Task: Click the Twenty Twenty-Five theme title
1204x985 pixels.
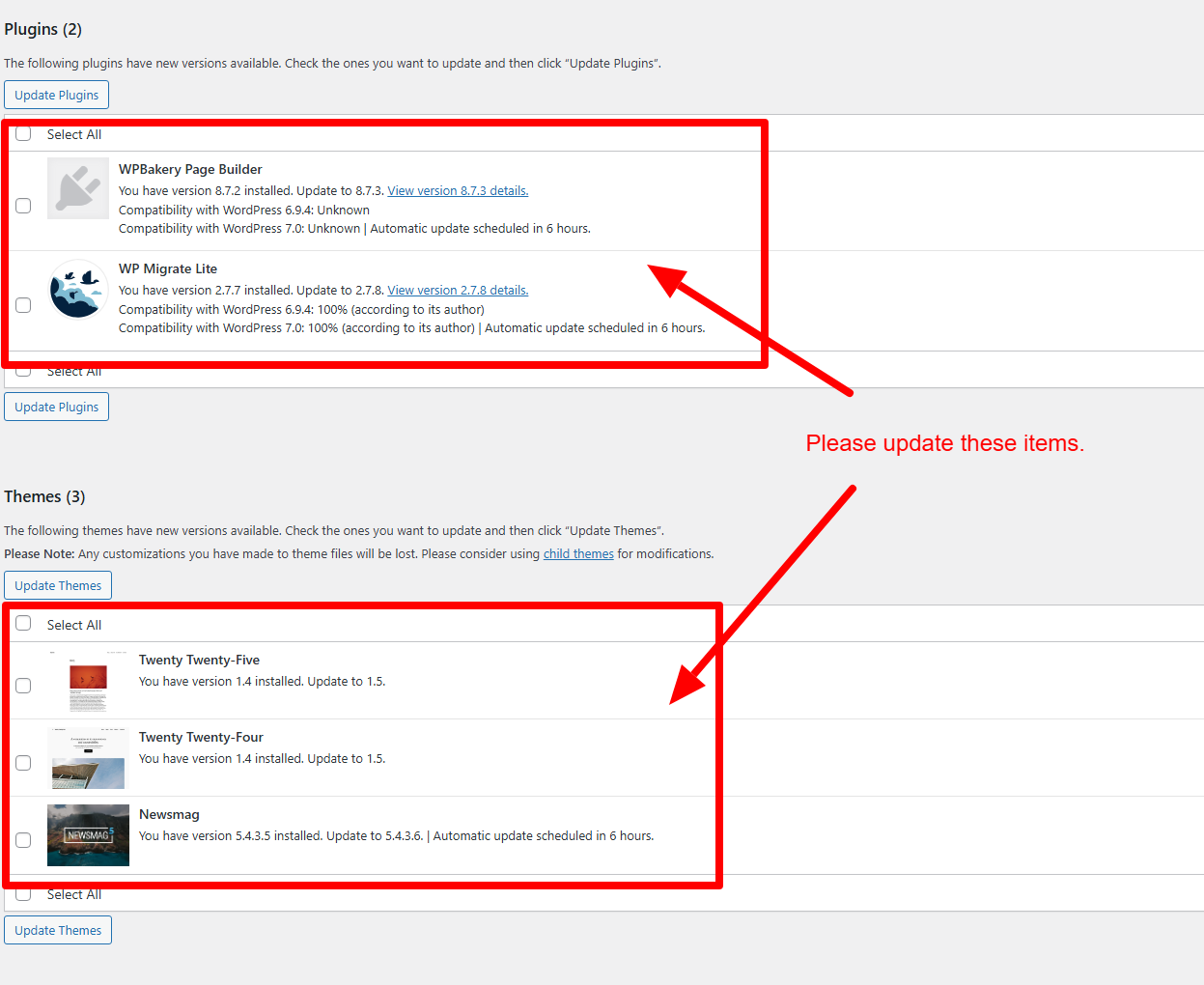Action: (x=199, y=661)
